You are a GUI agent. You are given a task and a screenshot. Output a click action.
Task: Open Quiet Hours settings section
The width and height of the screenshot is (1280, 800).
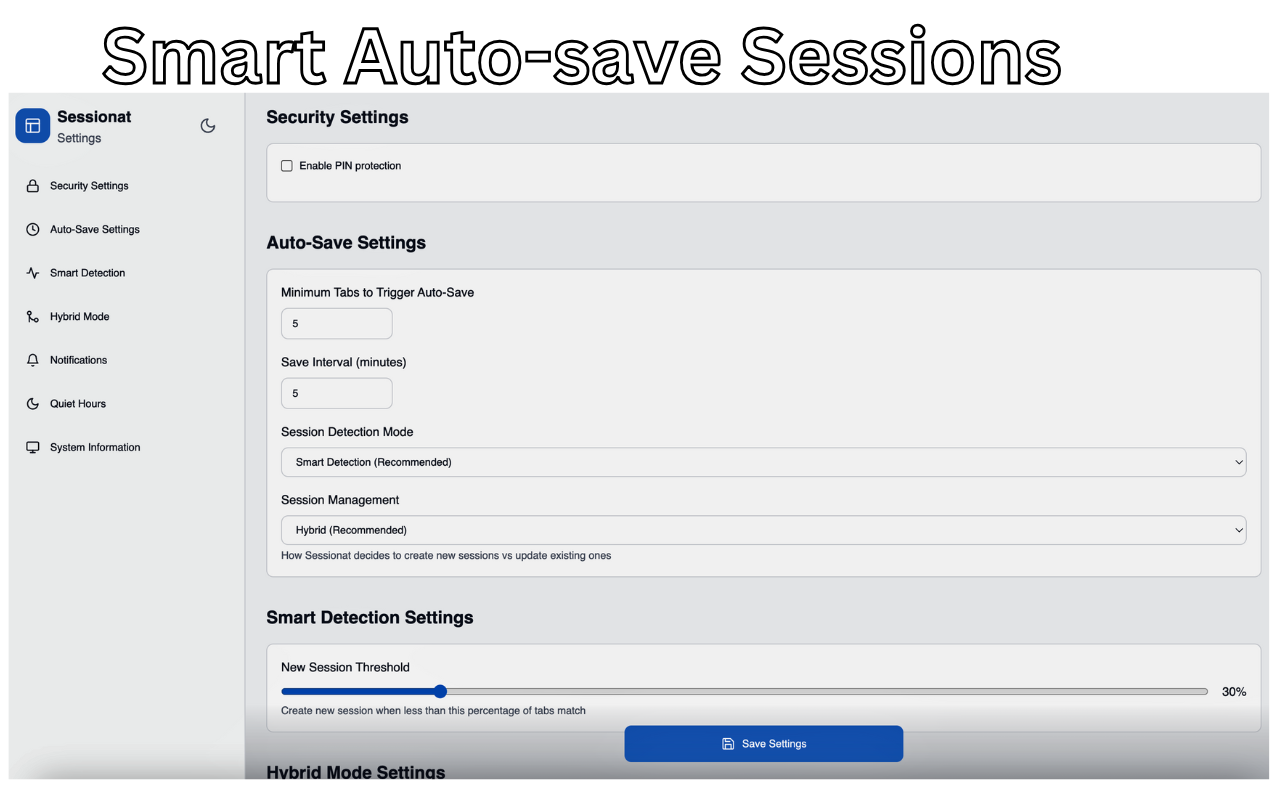[x=78, y=403]
